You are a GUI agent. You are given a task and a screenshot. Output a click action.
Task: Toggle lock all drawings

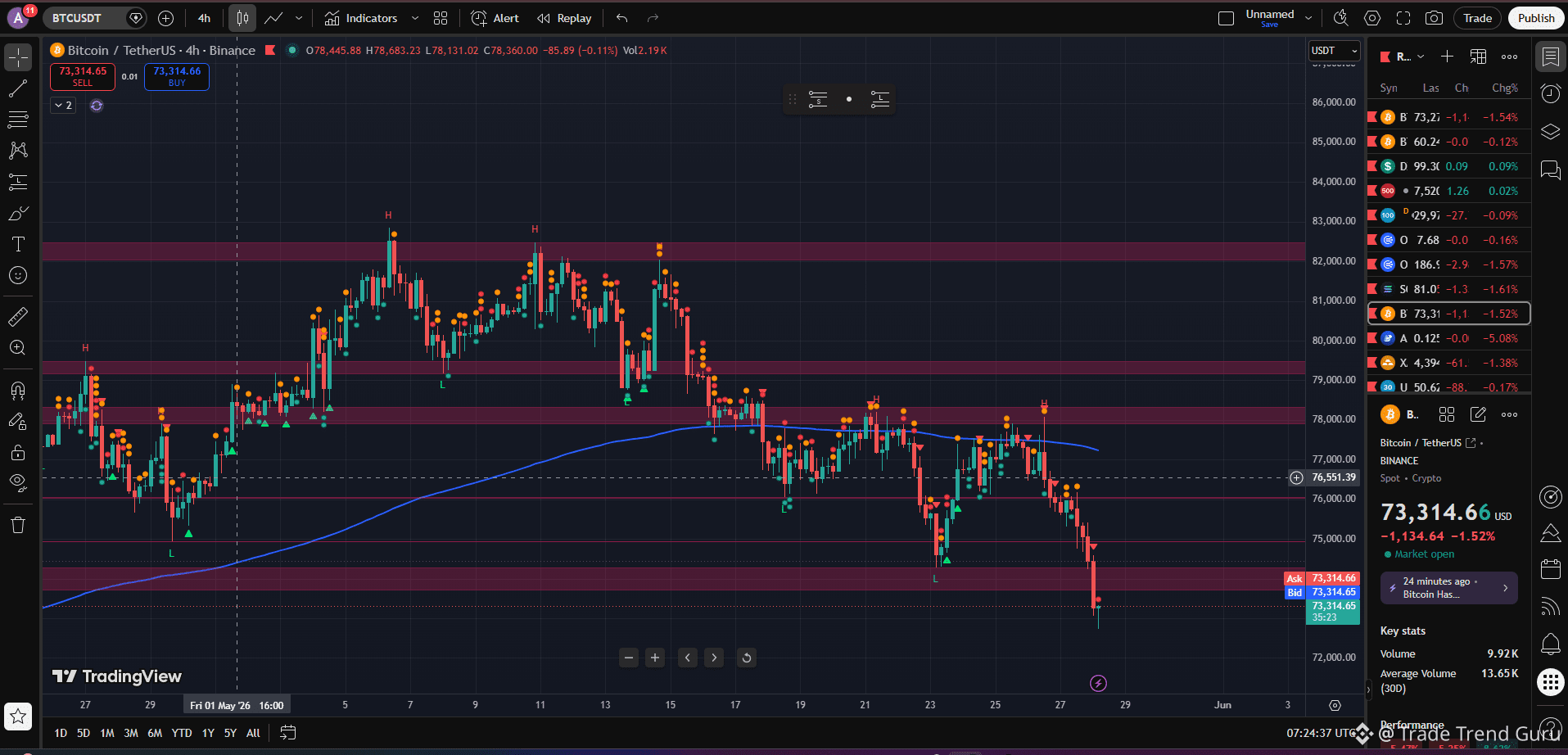[x=18, y=452]
